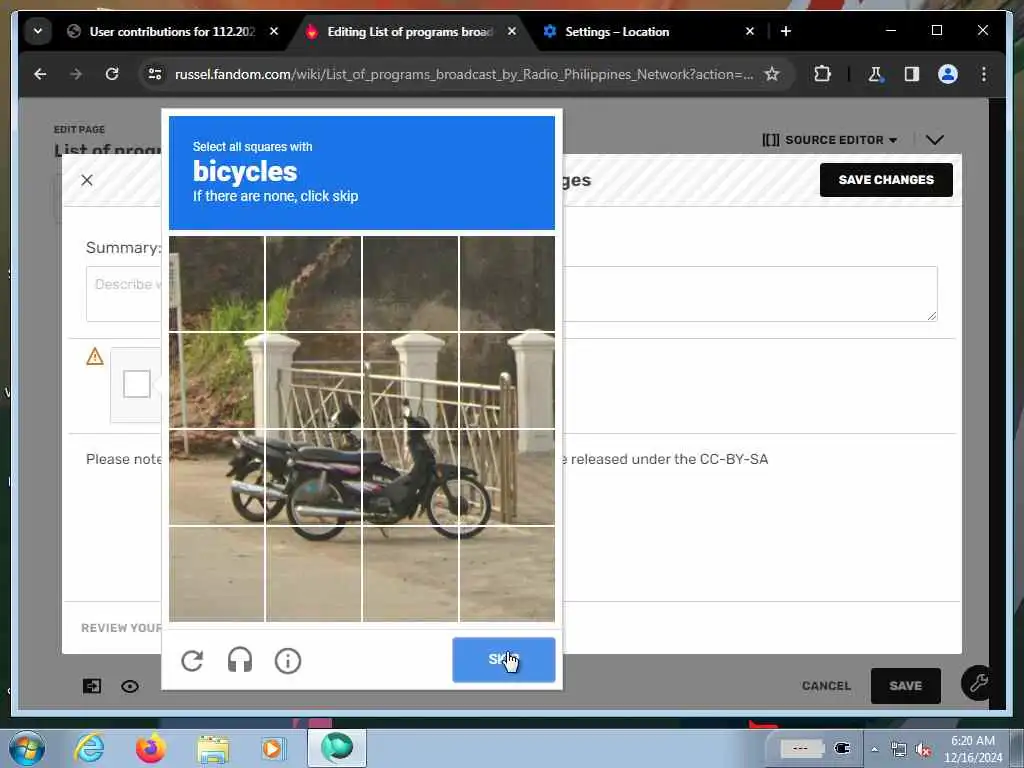Click the sidebar panel icon at bottom left
This screenshot has height=768, width=1024.
pyautogui.click(x=91, y=686)
